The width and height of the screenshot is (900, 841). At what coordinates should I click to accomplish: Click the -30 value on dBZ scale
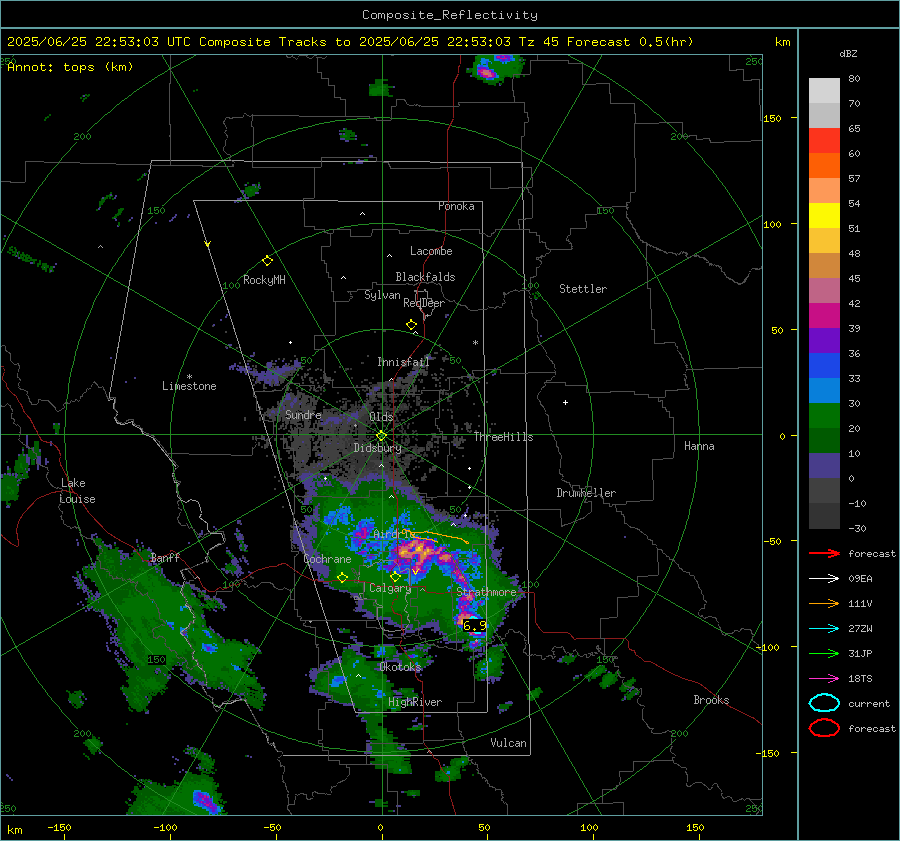pyautogui.click(x=857, y=528)
